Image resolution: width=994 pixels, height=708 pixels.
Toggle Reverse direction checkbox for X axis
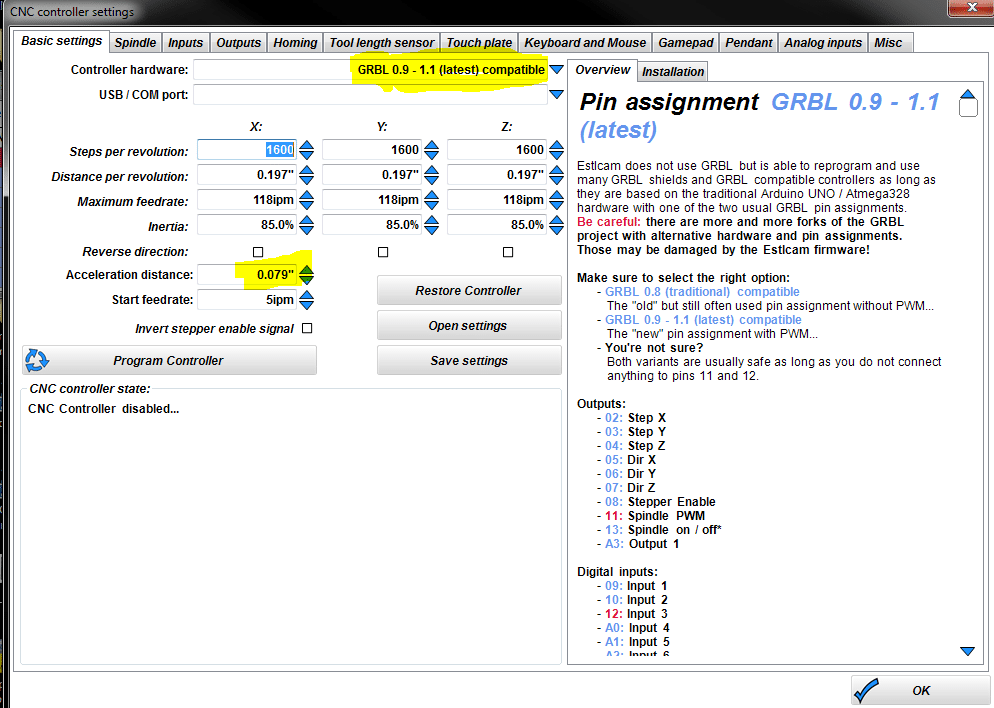(258, 252)
